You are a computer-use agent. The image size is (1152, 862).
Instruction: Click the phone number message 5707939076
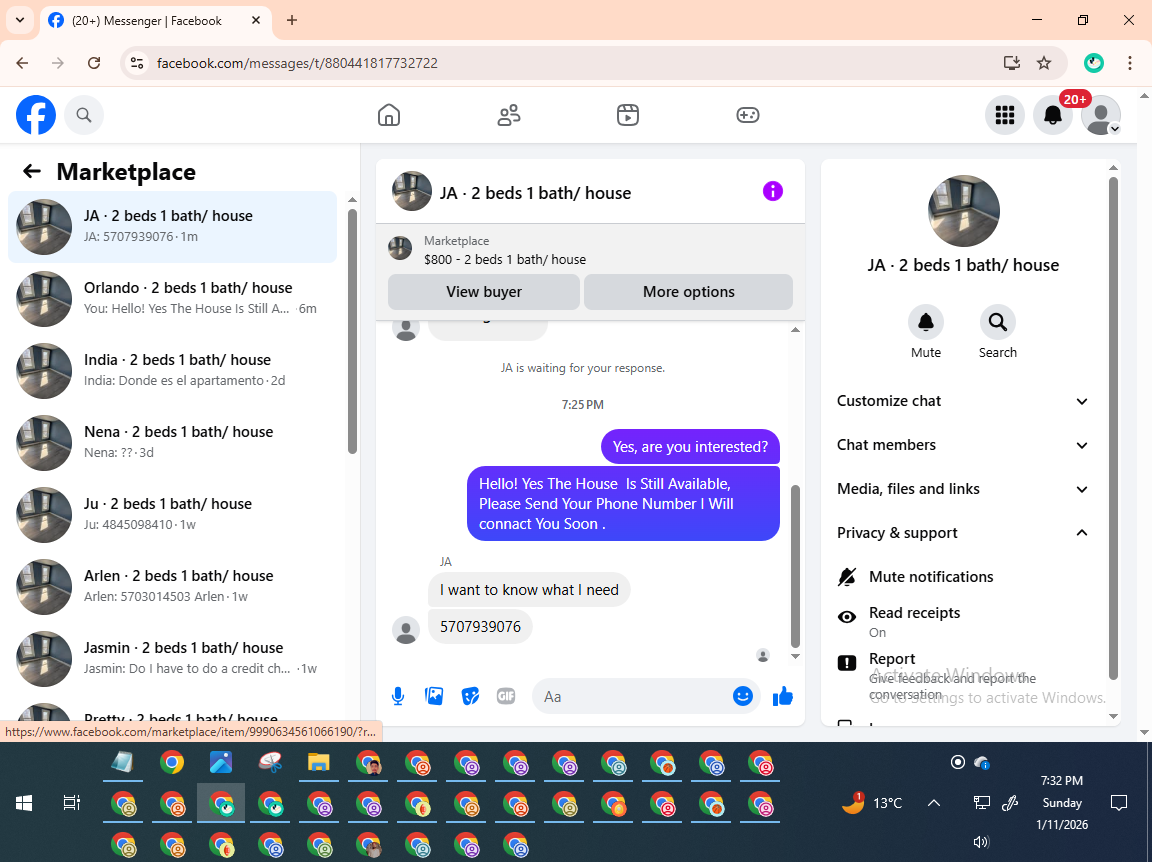[x=480, y=627]
